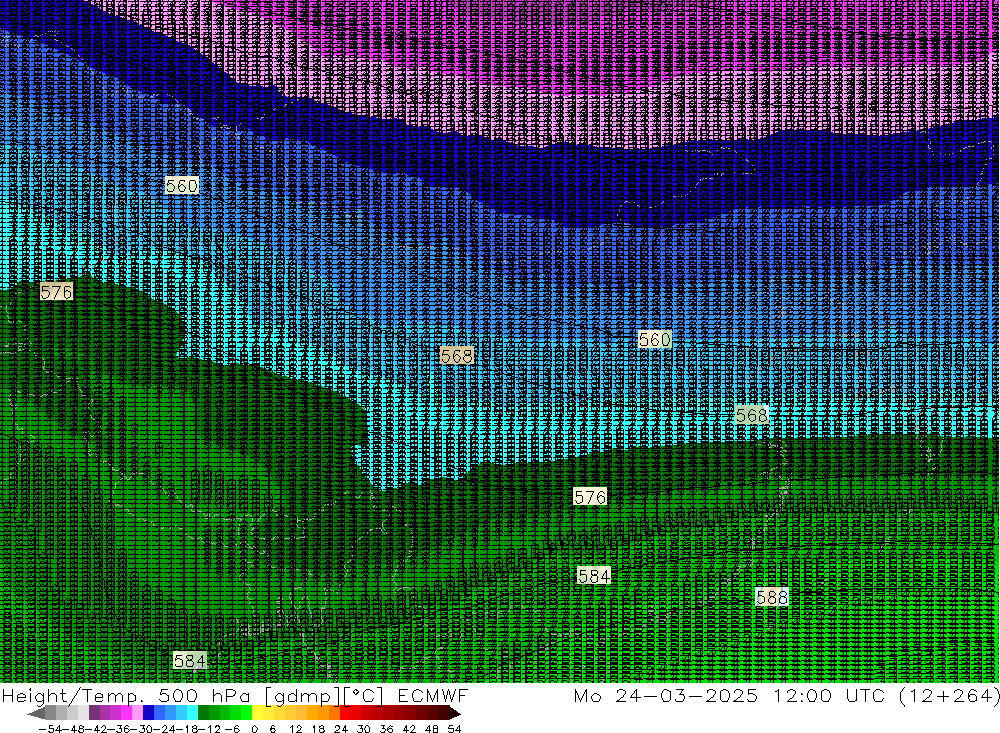The width and height of the screenshot is (1000, 733).
Task: Click the 560 label in upper-left blue area
Action: (x=182, y=186)
